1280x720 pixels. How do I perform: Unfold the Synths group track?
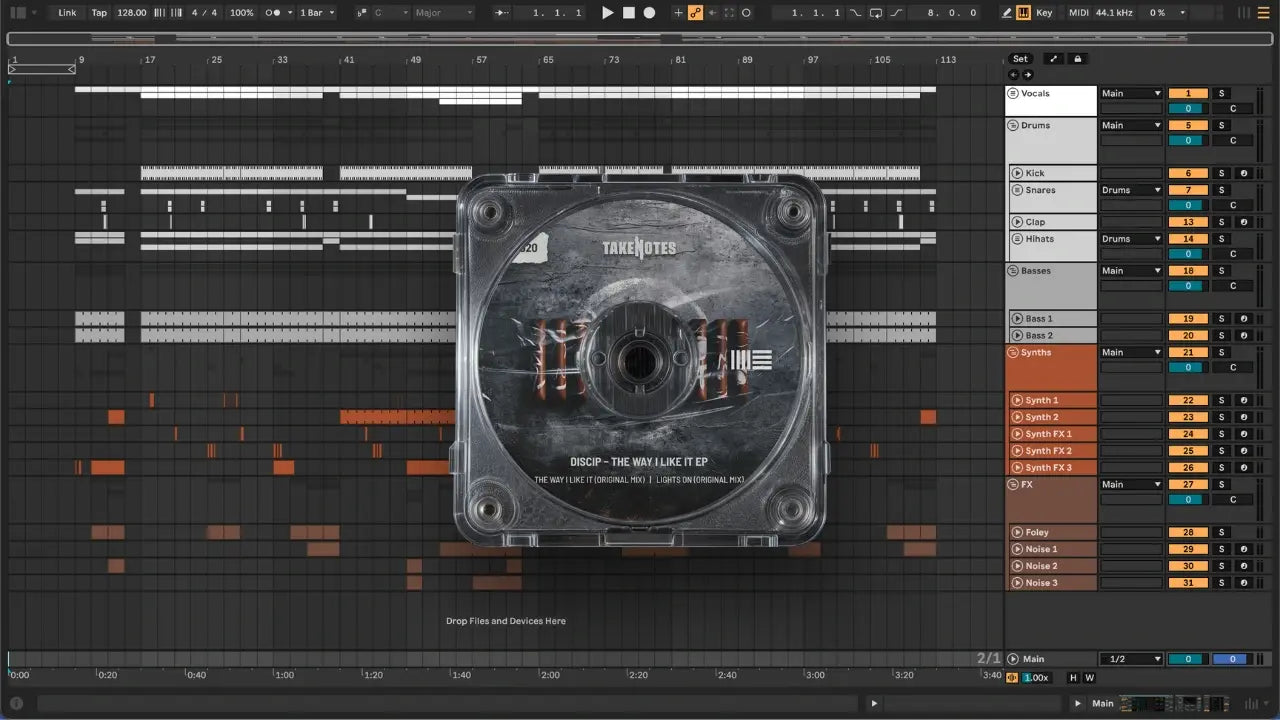tap(1013, 352)
